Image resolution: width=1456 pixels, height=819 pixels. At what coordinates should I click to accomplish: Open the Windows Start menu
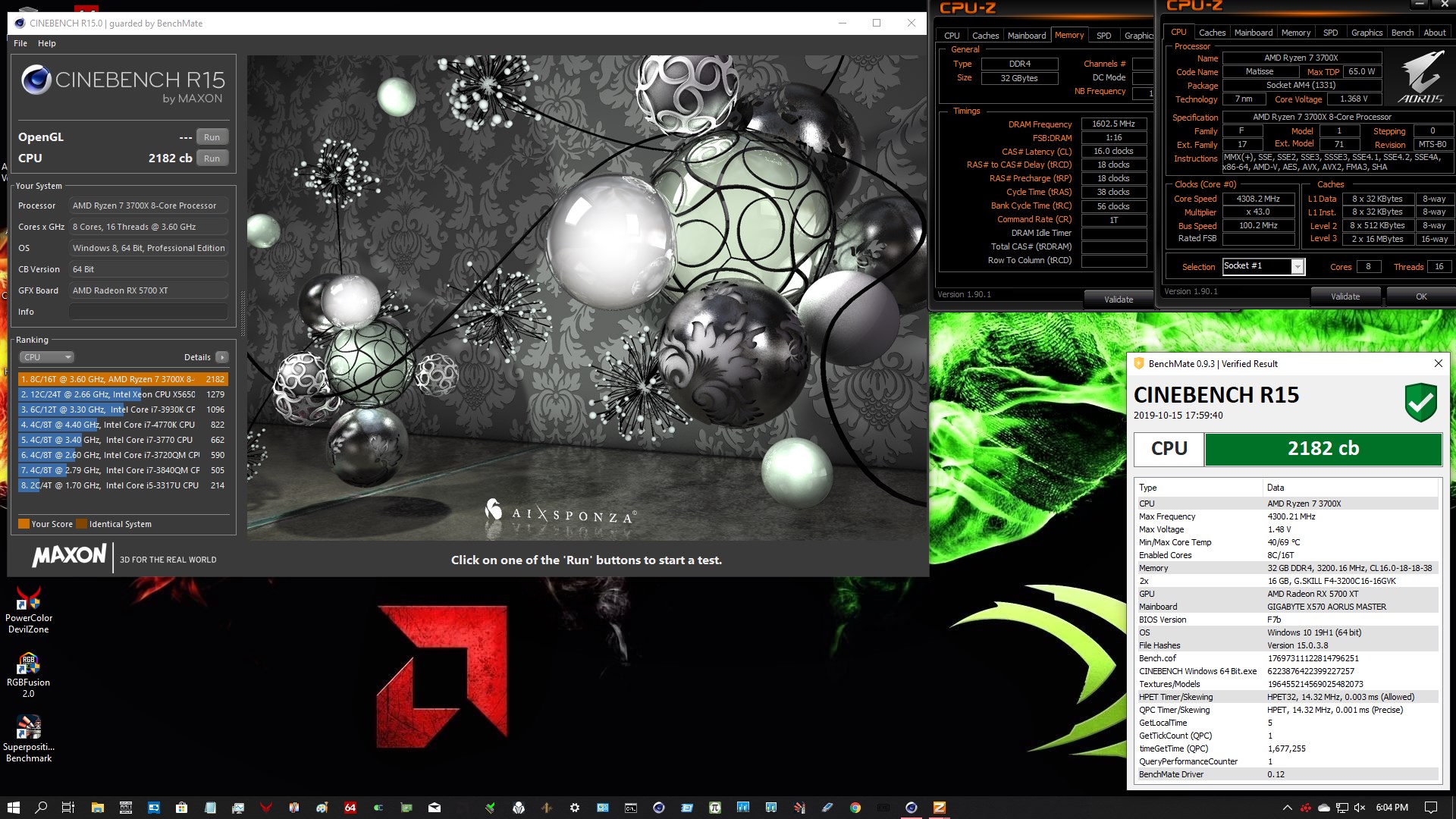(x=14, y=808)
